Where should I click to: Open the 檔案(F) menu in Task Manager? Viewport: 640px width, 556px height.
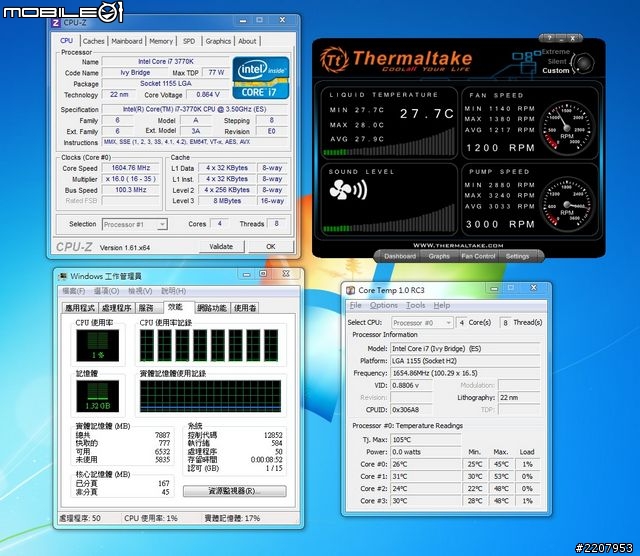(74, 291)
